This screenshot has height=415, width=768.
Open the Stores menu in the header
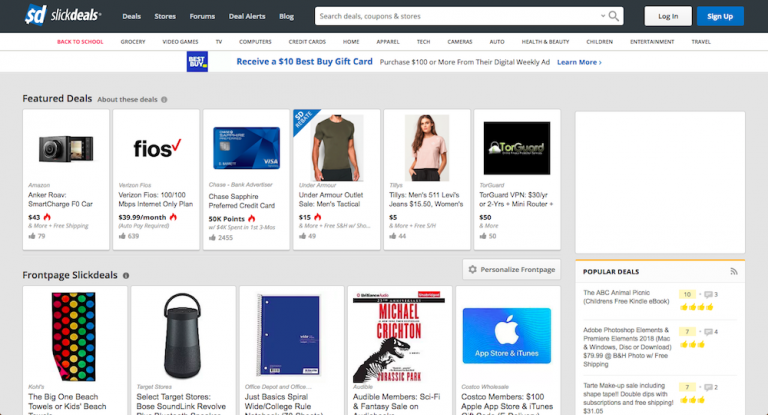pos(165,16)
